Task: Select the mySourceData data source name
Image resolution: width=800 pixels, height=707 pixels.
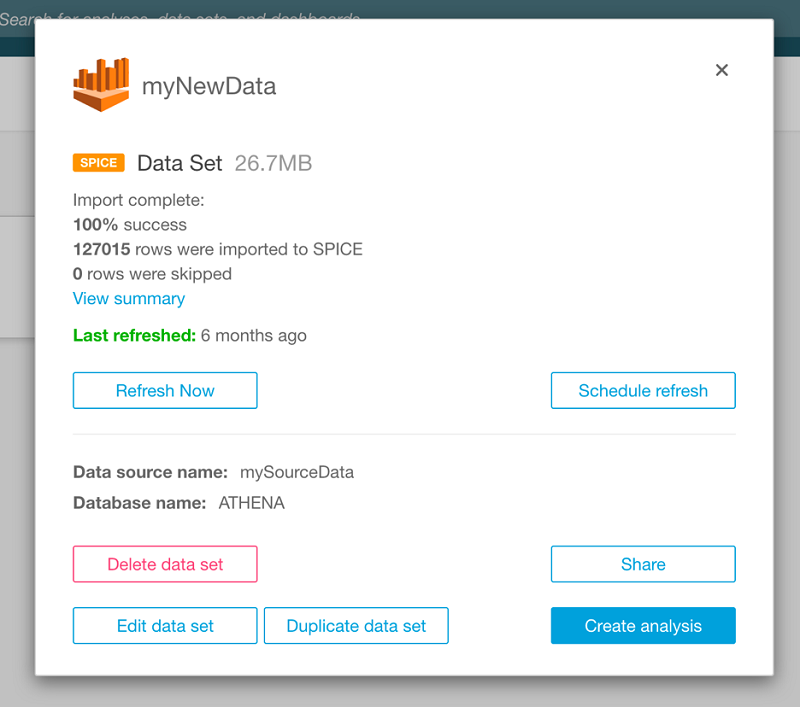Action: 297,472
